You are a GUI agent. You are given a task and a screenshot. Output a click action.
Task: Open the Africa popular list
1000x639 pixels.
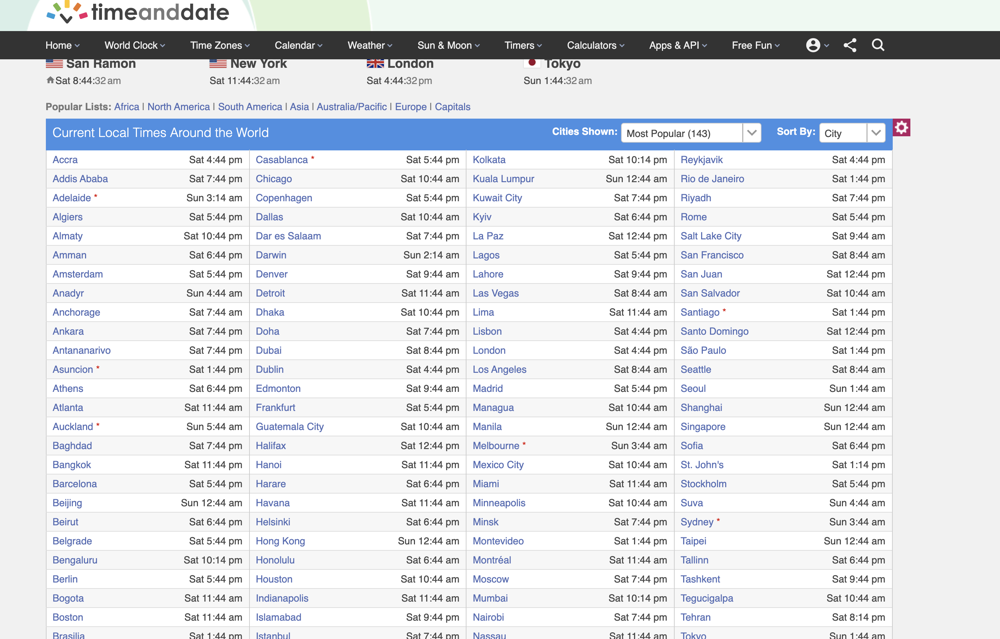click(x=126, y=106)
